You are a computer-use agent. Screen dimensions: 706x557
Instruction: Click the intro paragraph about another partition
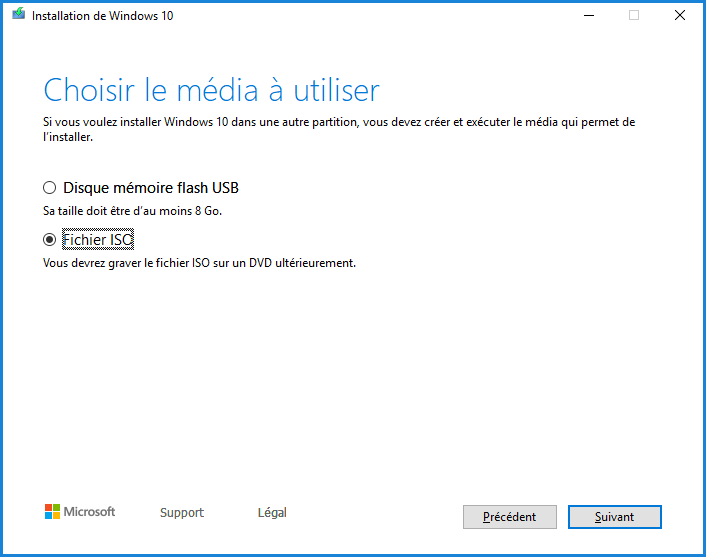(339, 123)
